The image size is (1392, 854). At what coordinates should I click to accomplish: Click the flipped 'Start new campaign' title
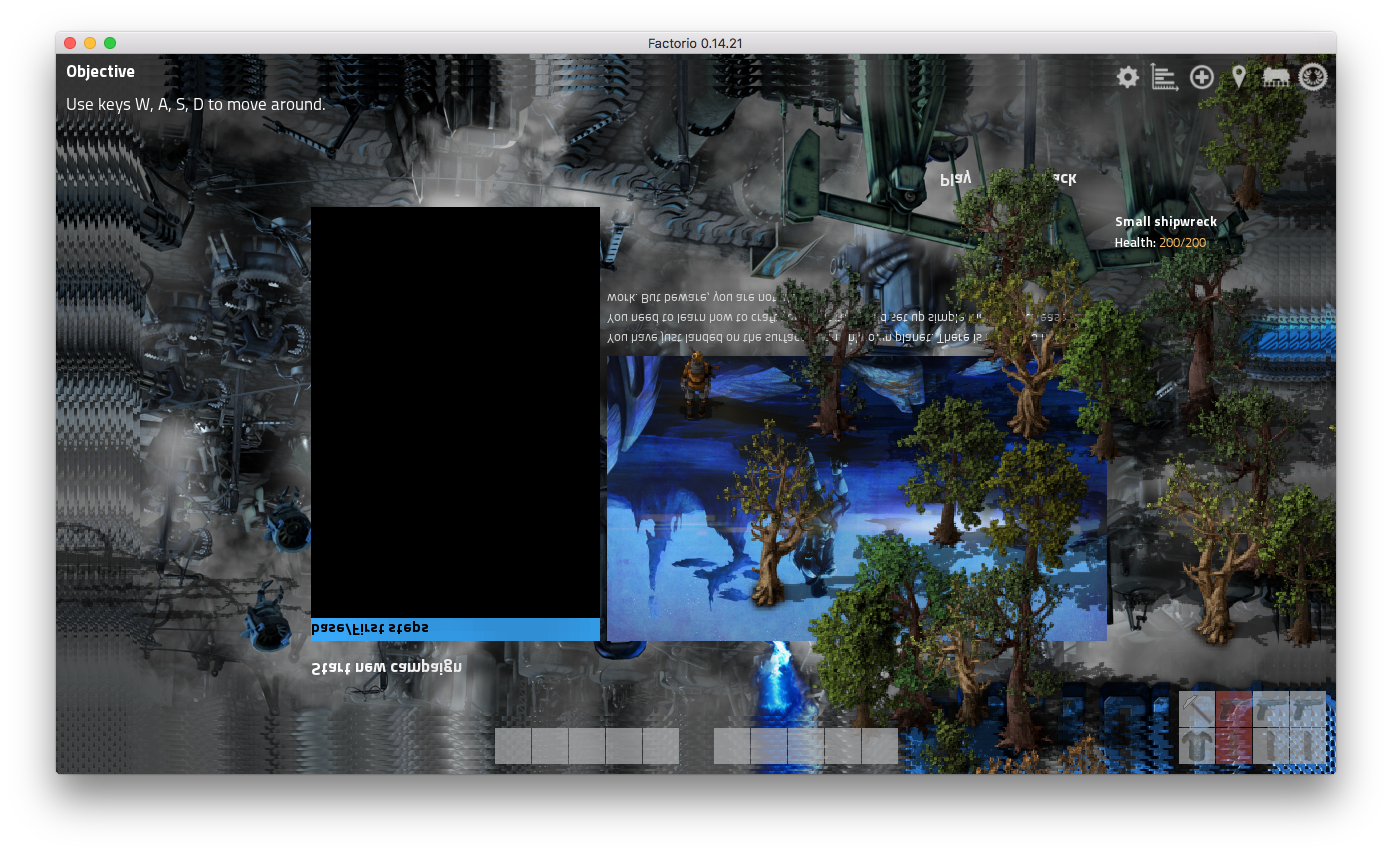point(387,667)
